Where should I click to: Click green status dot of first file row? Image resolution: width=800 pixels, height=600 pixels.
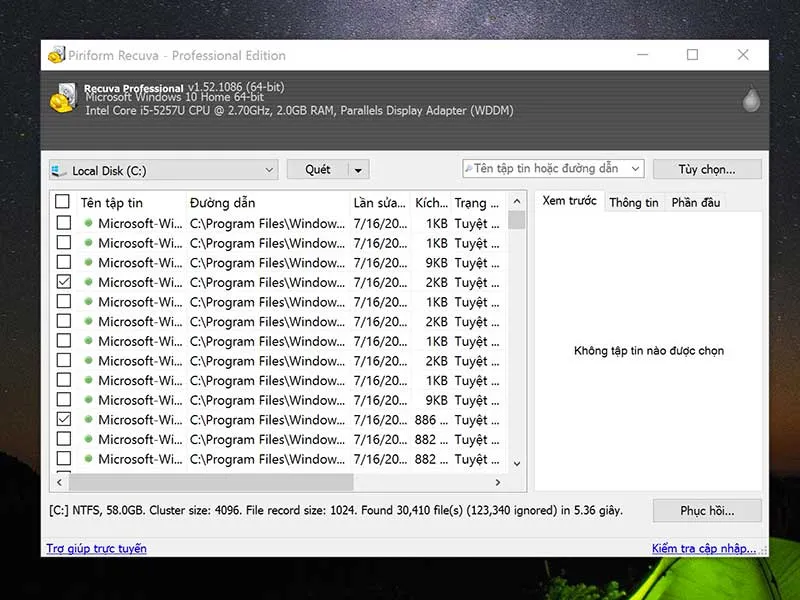(88, 223)
